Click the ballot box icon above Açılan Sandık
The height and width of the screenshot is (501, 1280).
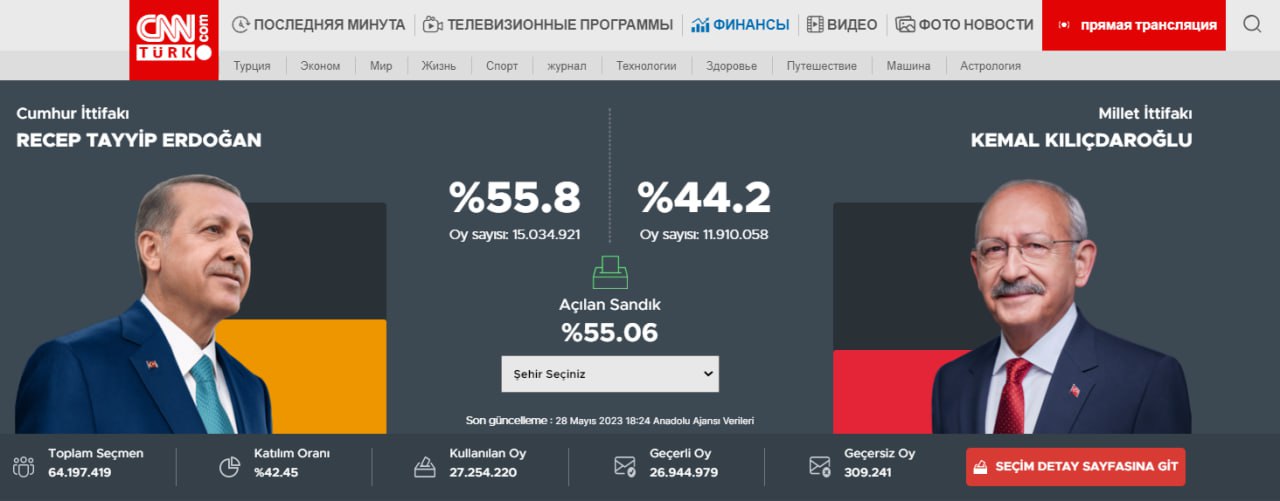click(x=609, y=273)
